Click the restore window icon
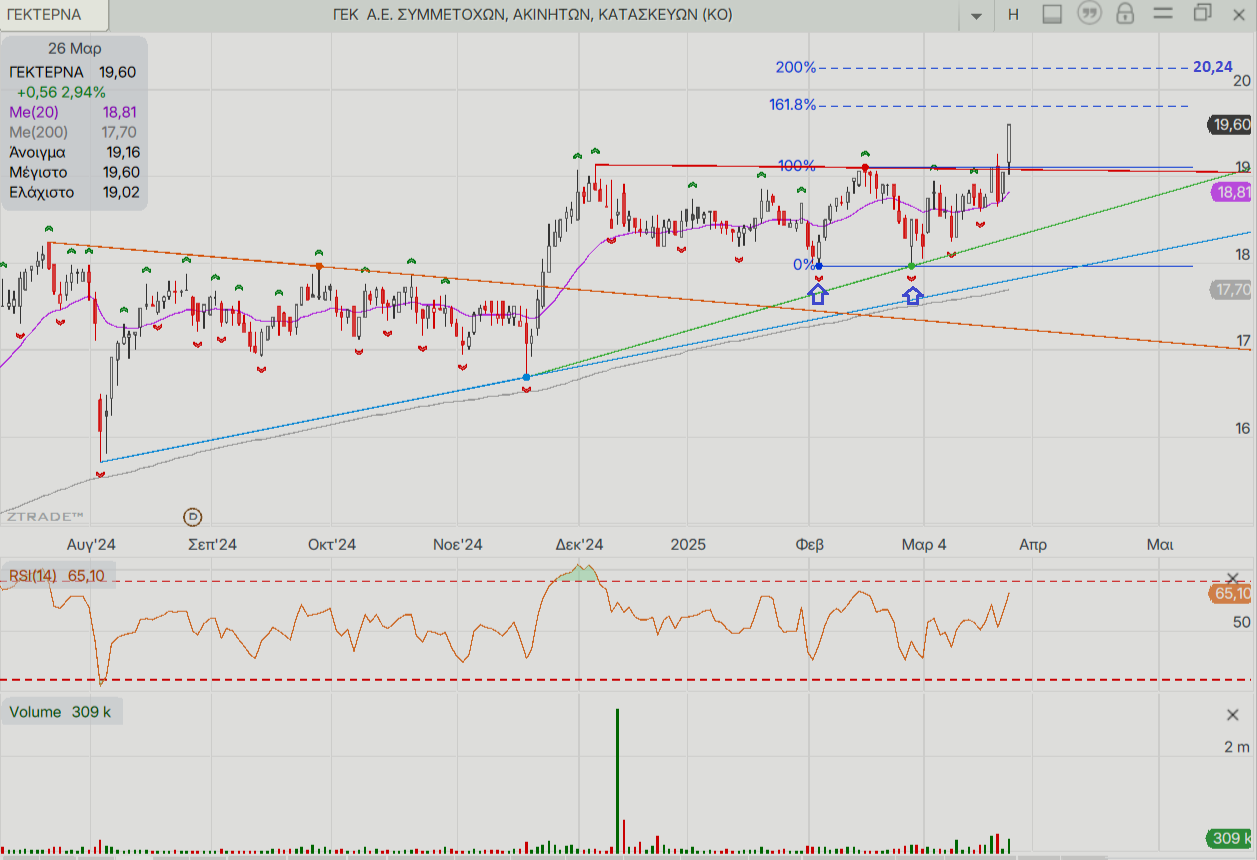The height and width of the screenshot is (860, 1257). (1202, 13)
